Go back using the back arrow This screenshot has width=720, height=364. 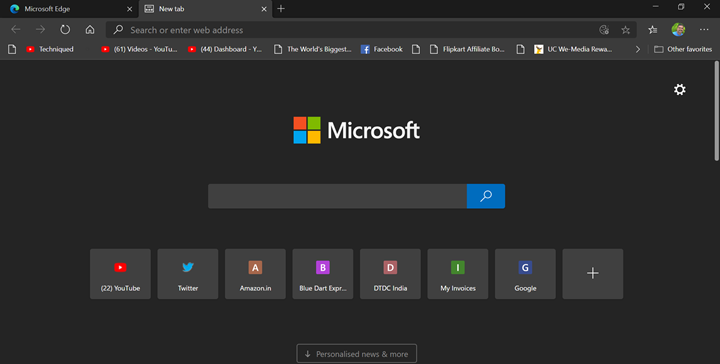[16, 30]
